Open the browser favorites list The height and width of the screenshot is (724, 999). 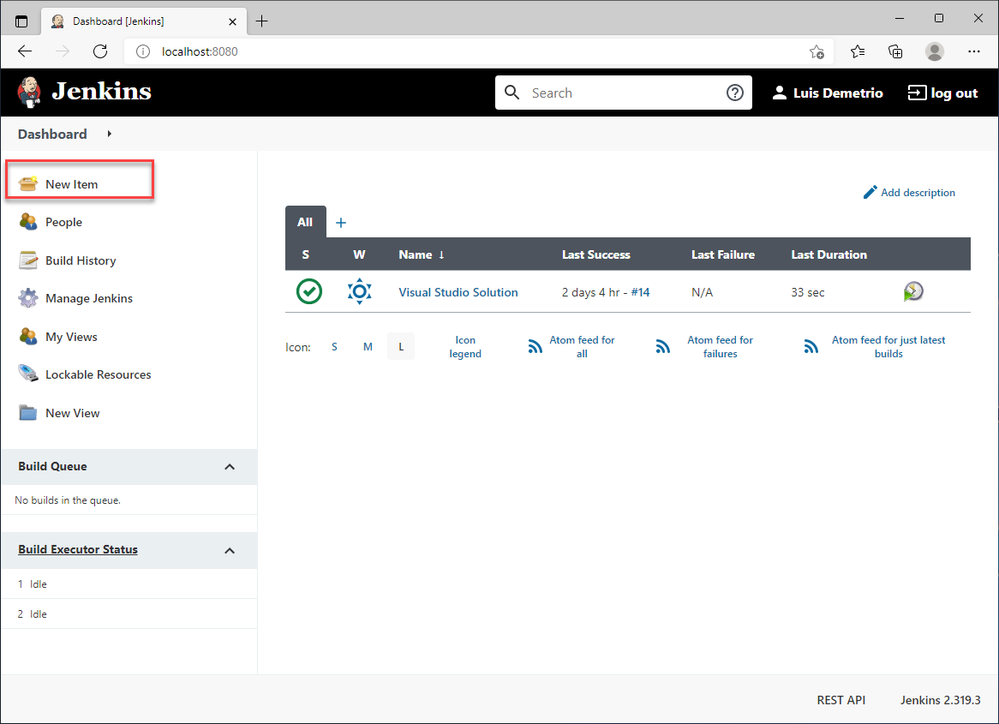[858, 52]
